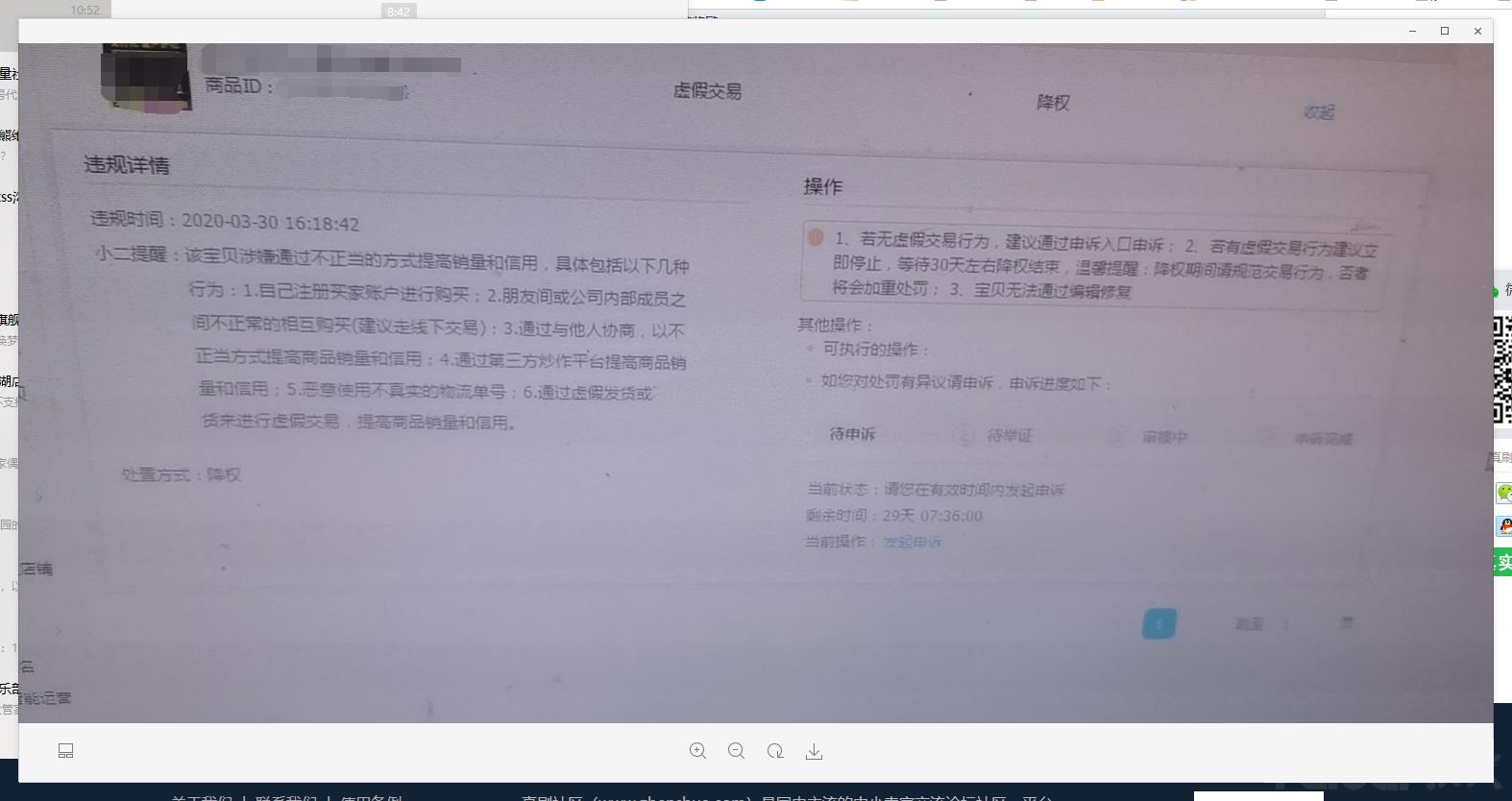This screenshot has height=801, width=1512.
Task: Click the 待举证 step in appeal progress
Action: (x=1010, y=436)
